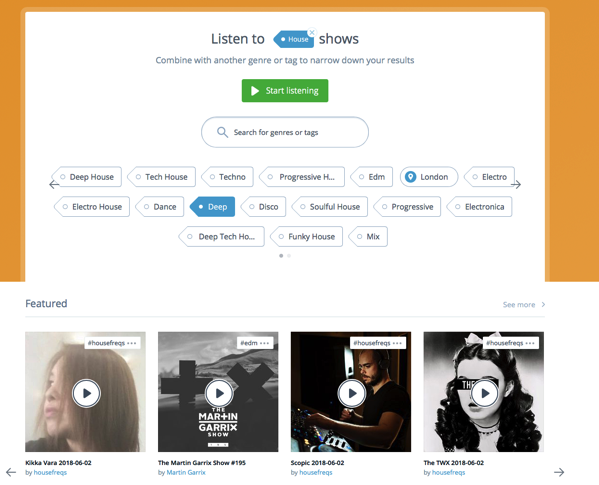Go to next tag page with right arrow

click(x=516, y=184)
